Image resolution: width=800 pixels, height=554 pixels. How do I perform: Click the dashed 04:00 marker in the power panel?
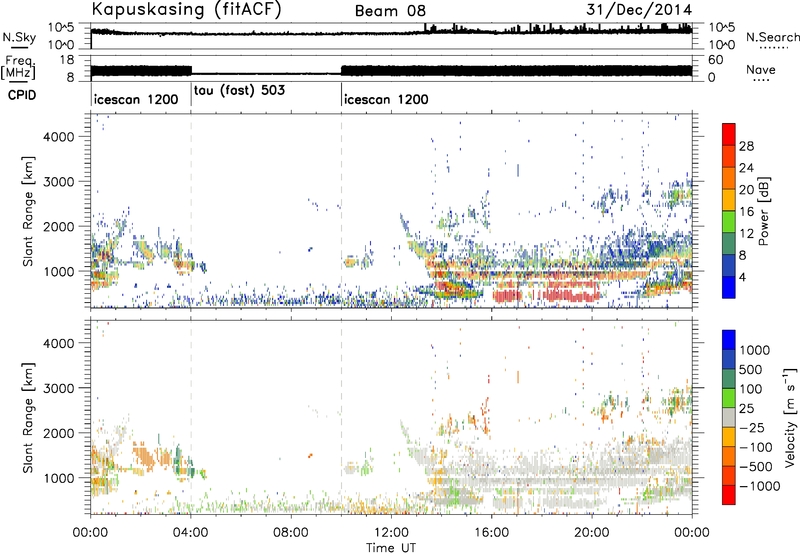[191, 211]
